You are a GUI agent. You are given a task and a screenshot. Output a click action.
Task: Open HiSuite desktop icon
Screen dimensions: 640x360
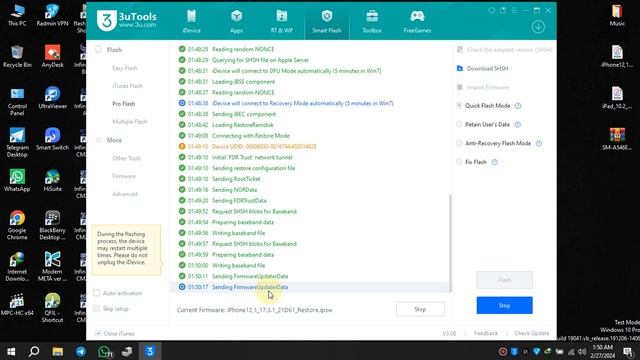pos(52,181)
